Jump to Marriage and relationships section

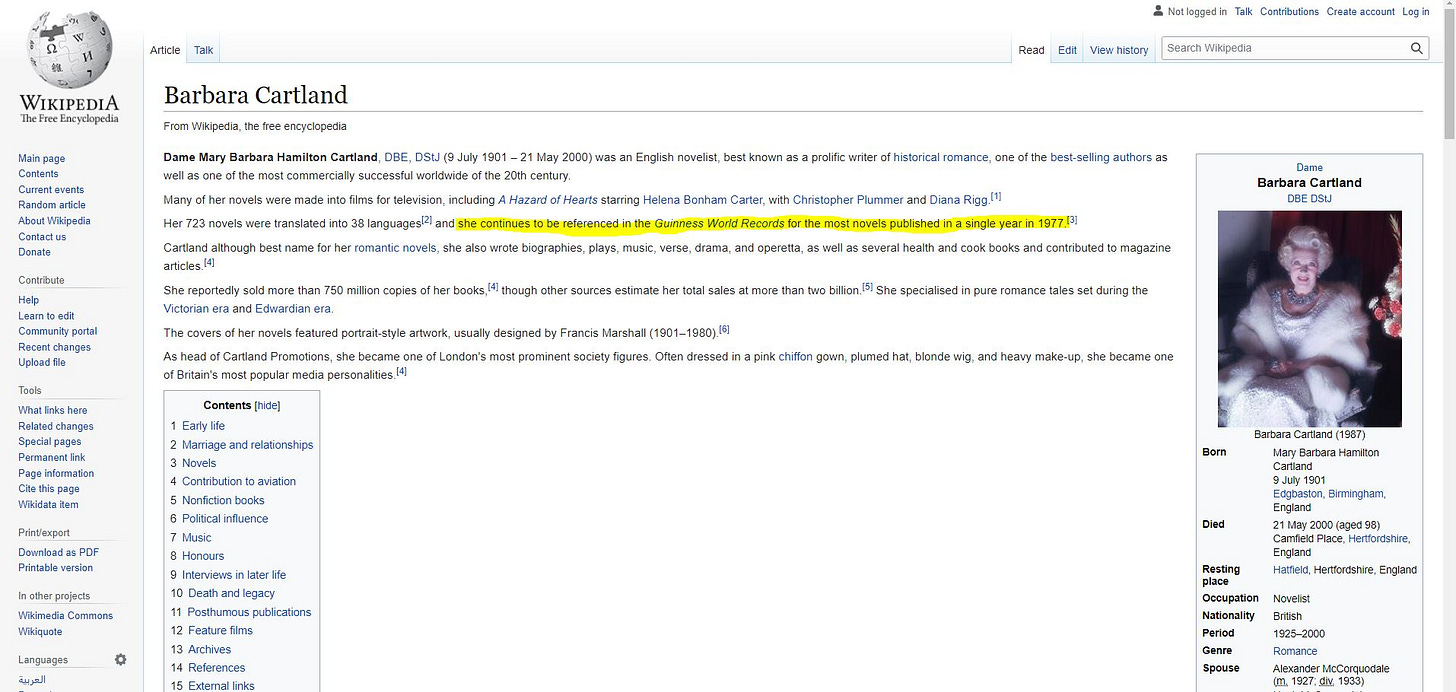[x=247, y=445]
